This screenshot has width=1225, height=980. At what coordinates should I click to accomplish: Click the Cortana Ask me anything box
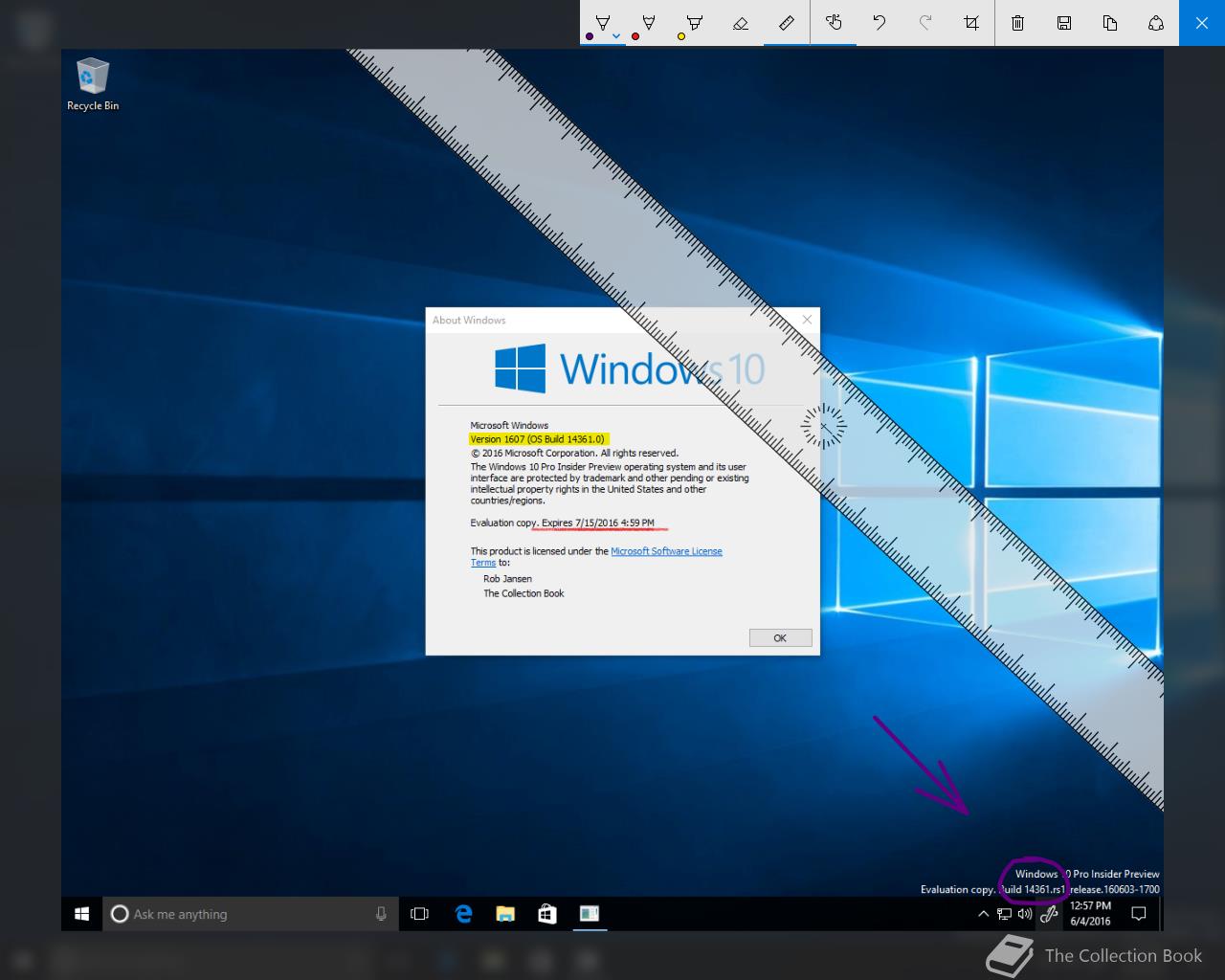249,914
